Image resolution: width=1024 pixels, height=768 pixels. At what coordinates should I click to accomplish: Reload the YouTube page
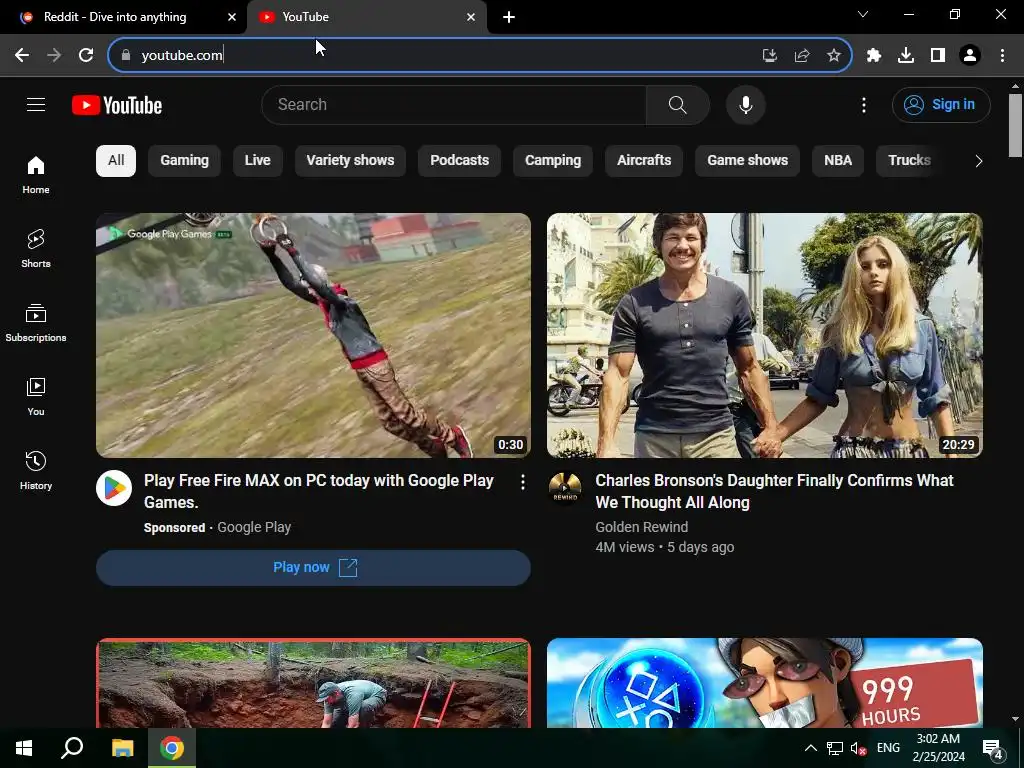point(86,55)
